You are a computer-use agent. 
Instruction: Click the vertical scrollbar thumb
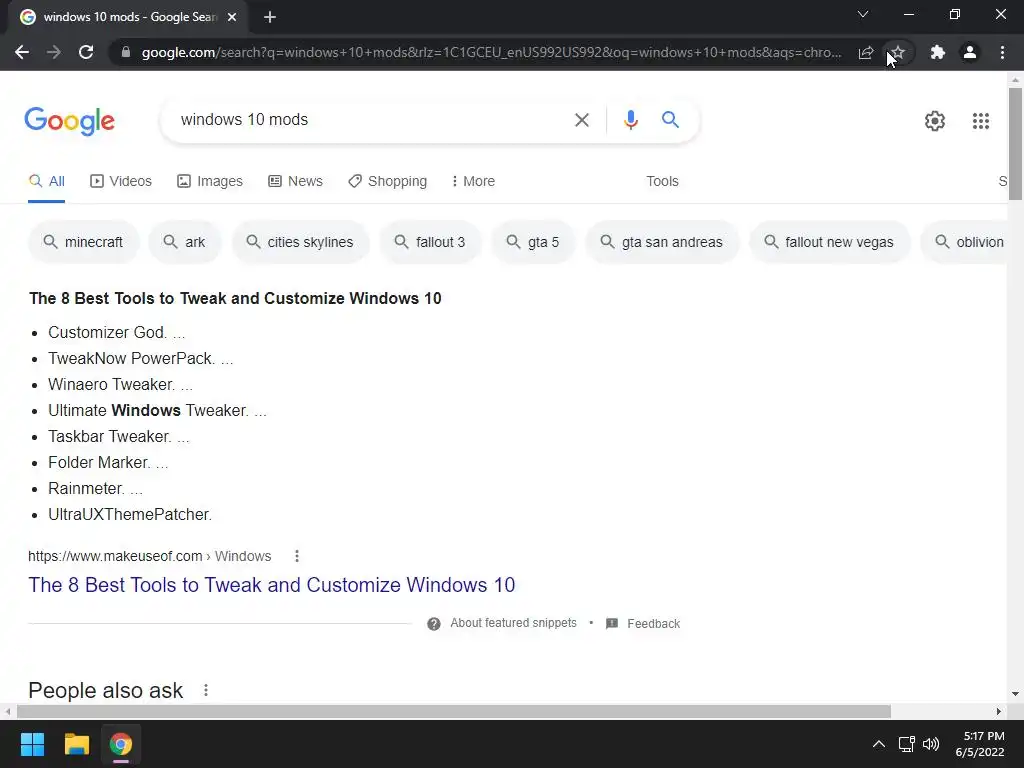tap(1015, 144)
